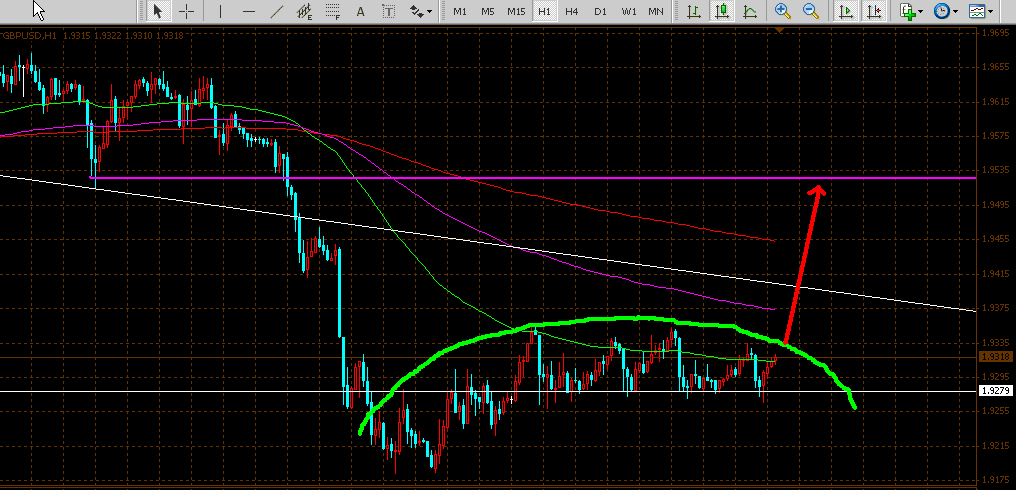Viewport: 1016px width, 490px height.
Task: Pick the Text Label (T) tool
Action: (x=388, y=11)
